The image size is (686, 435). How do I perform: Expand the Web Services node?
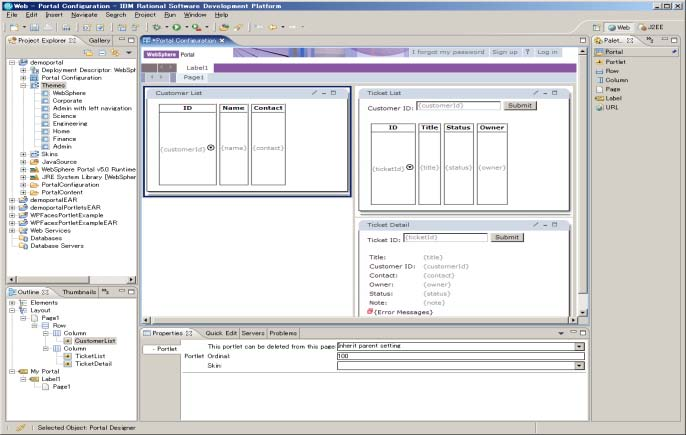(x=12, y=231)
